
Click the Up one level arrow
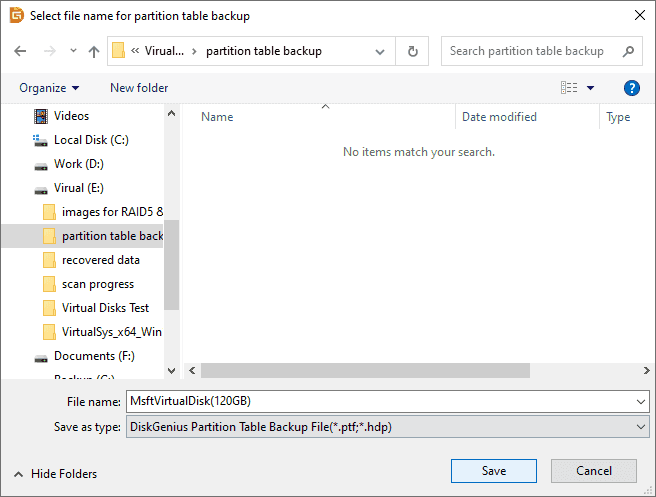pyautogui.click(x=94, y=51)
